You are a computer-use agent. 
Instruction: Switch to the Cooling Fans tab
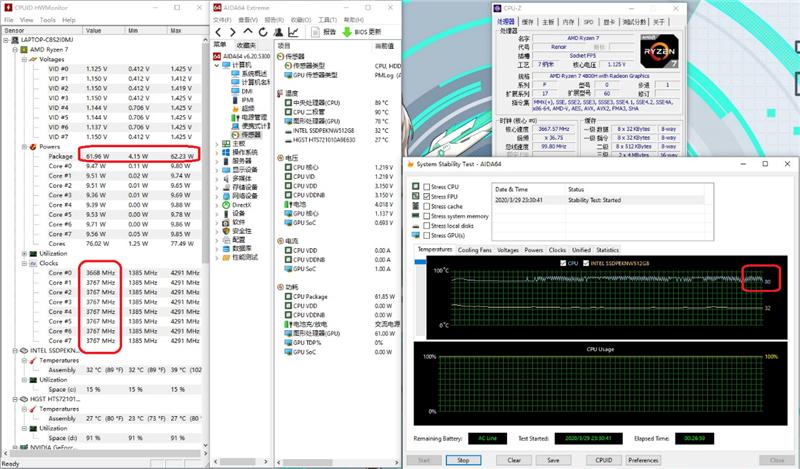tap(474, 250)
